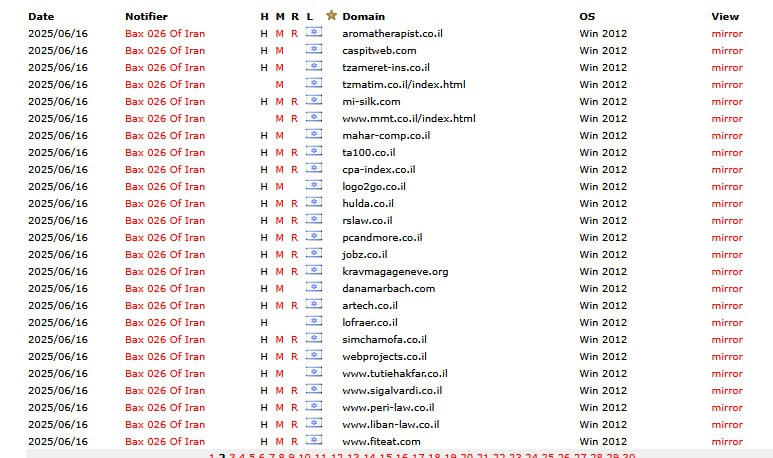Click the flag next to rslaw.co.il

click(314, 219)
